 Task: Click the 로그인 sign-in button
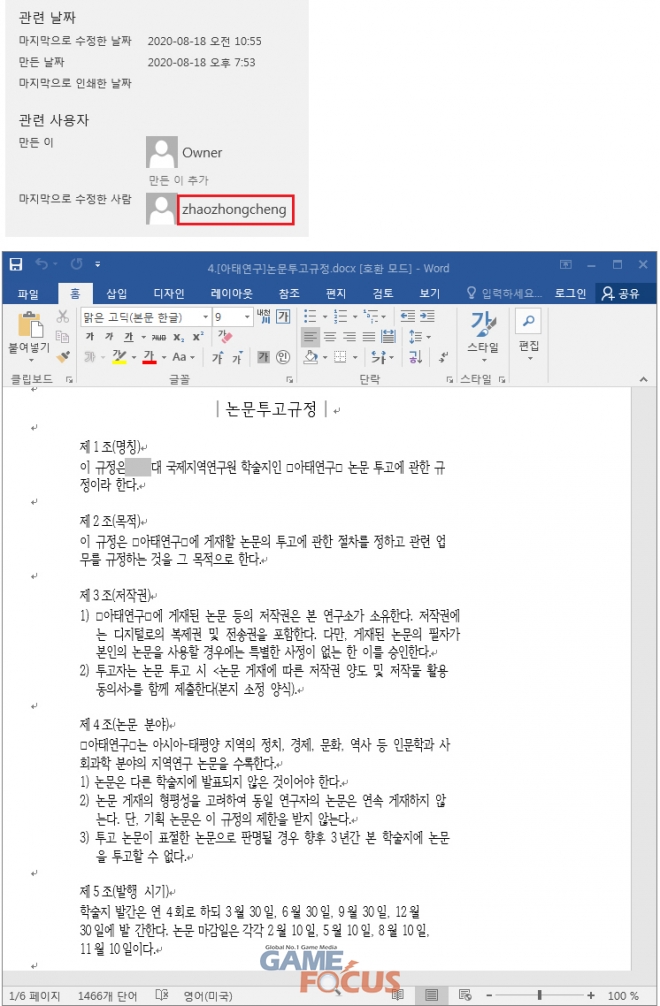(x=570, y=294)
